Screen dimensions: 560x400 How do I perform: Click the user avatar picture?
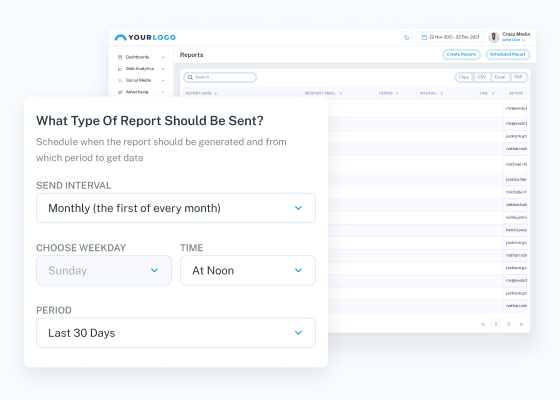click(494, 37)
